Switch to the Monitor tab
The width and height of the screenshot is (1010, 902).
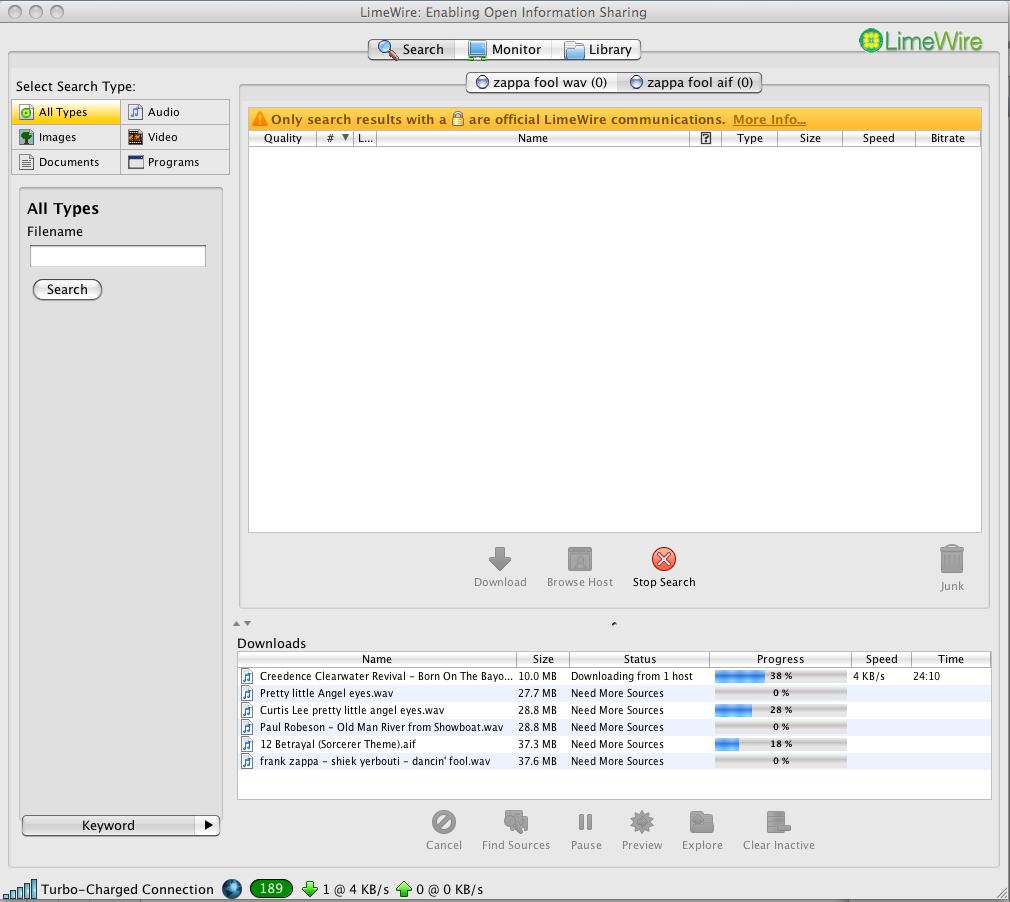tap(504, 50)
